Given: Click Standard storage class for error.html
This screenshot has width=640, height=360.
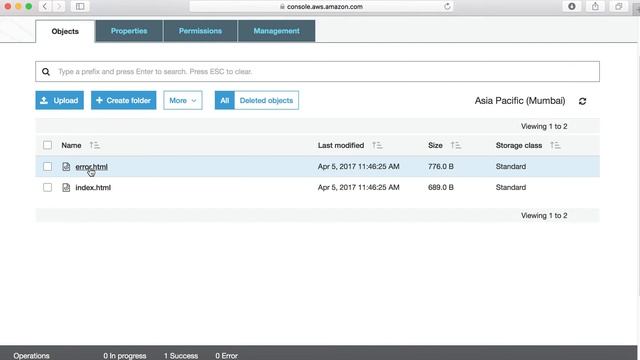Looking at the screenshot, I should pyautogui.click(x=511, y=167).
